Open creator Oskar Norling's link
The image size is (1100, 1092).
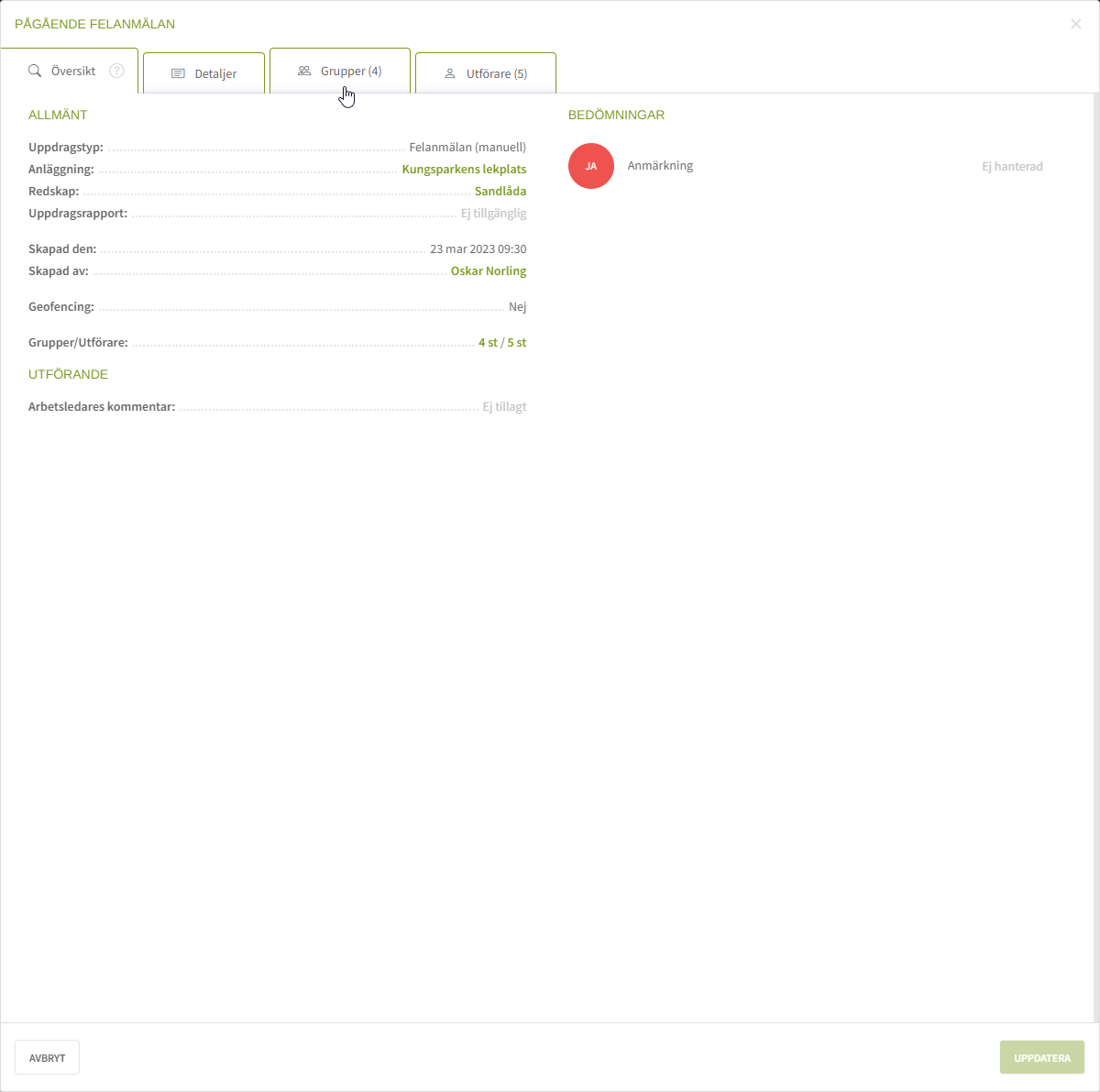coord(489,271)
